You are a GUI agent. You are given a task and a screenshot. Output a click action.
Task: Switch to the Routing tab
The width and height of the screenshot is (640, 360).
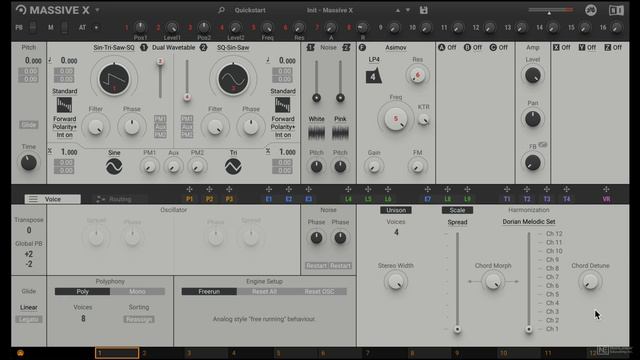pos(119,199)
